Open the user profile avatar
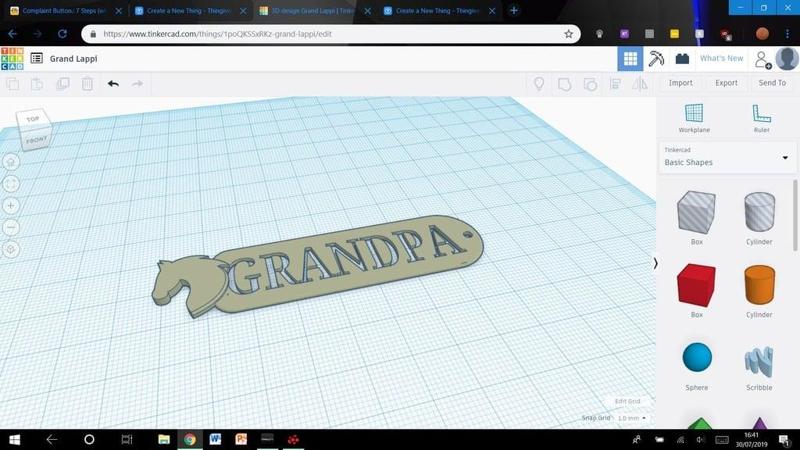The width and height of the screenshot is (800, 450). click(787, 59)
